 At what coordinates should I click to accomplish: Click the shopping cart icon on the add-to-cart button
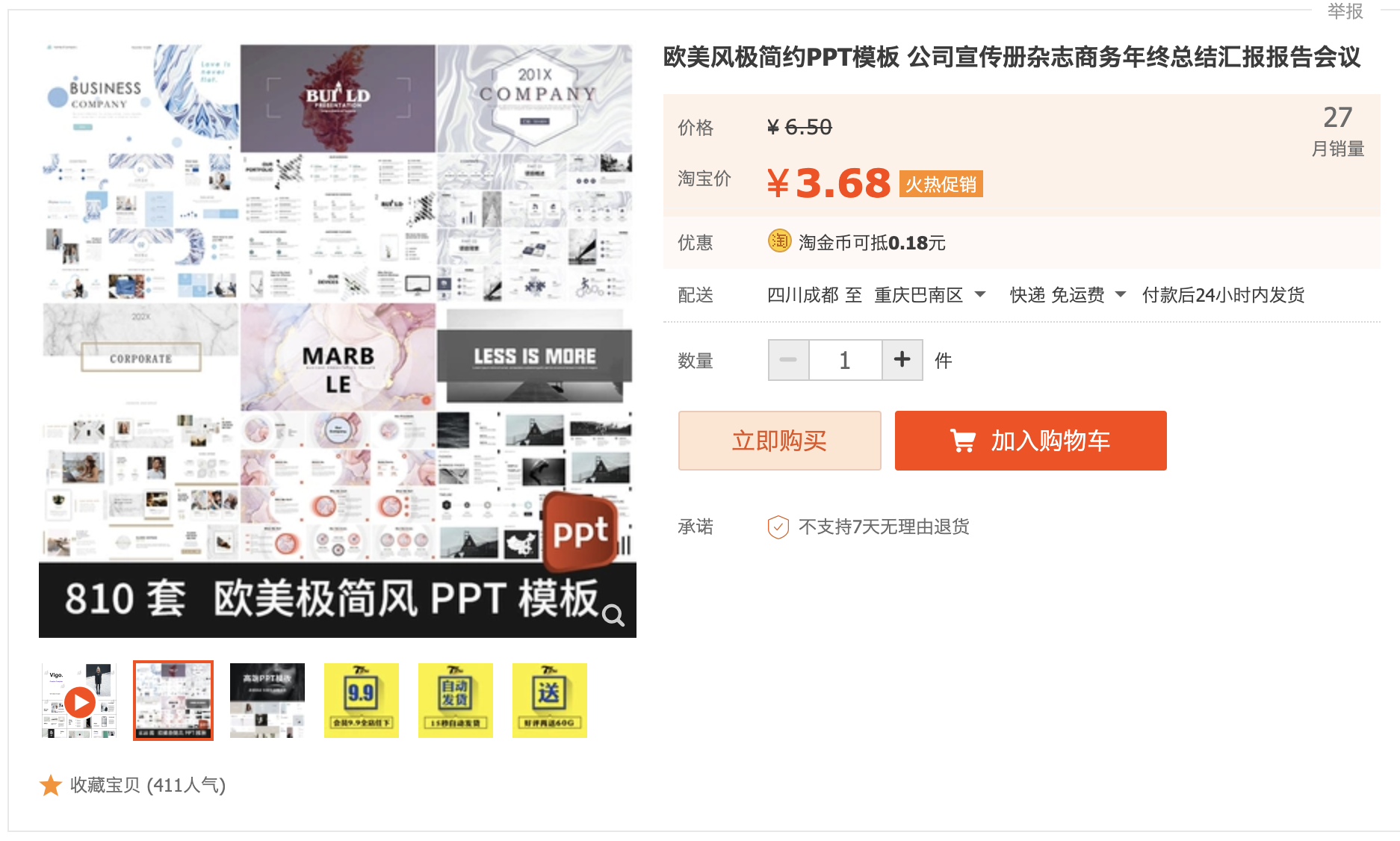[x=963, y=441]
